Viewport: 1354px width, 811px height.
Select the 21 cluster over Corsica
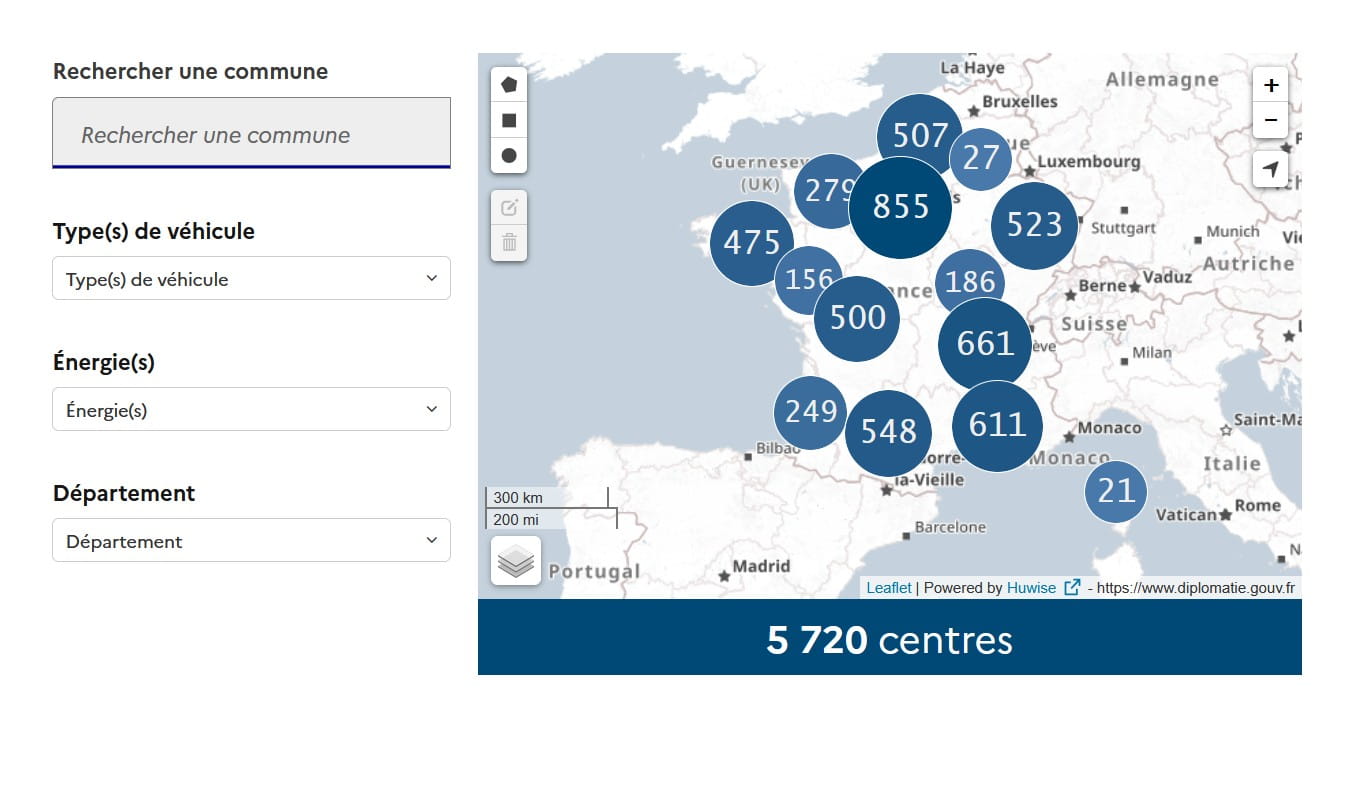pyautogui.click(x=1116, y=491)
